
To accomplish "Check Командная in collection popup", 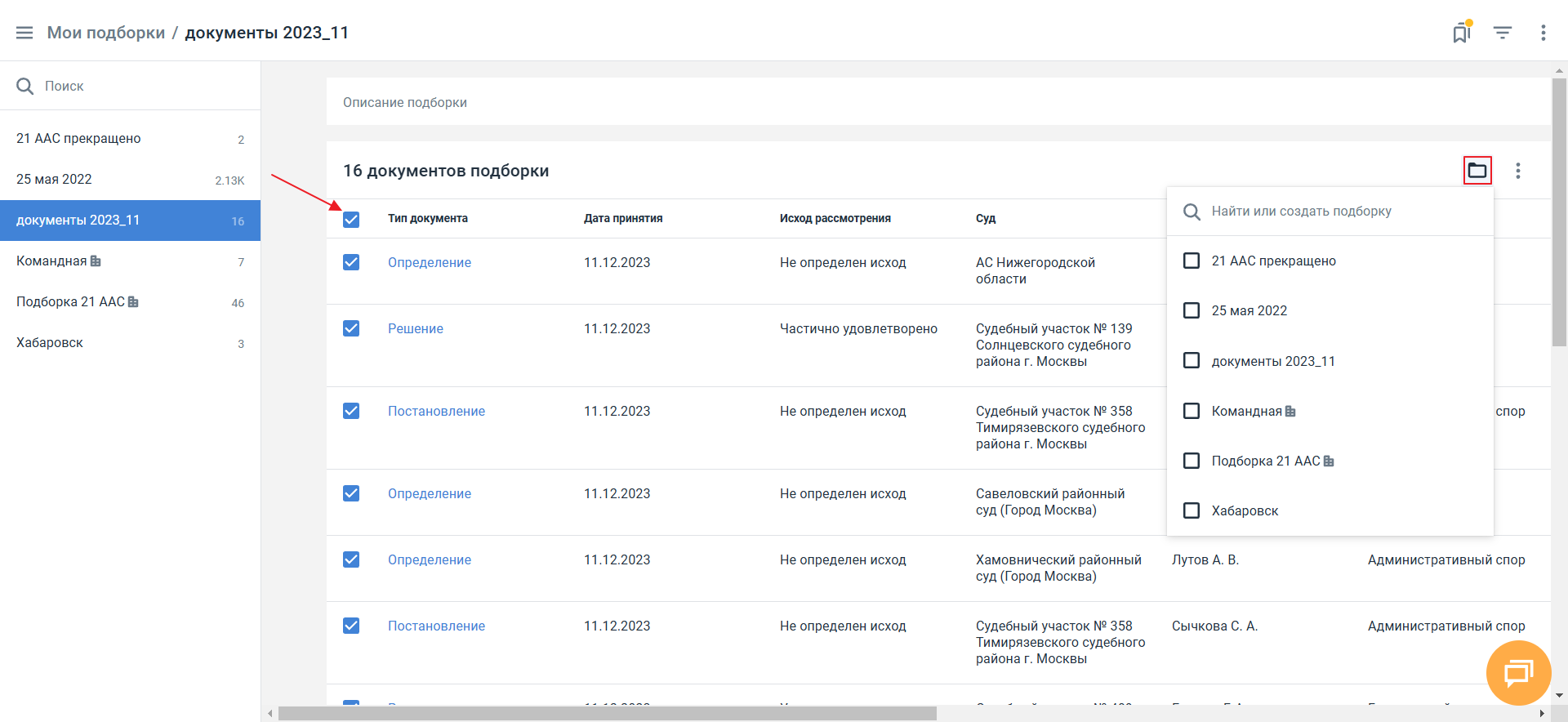I will click(x=1192, y=411).
